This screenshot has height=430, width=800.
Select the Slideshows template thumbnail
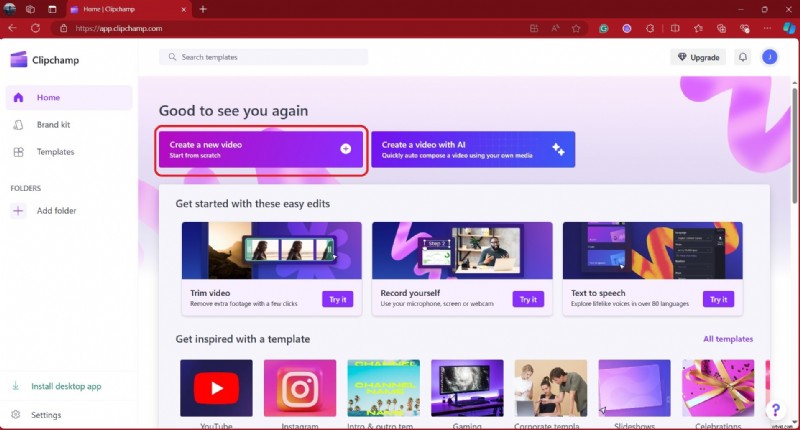tap(635, 388)
